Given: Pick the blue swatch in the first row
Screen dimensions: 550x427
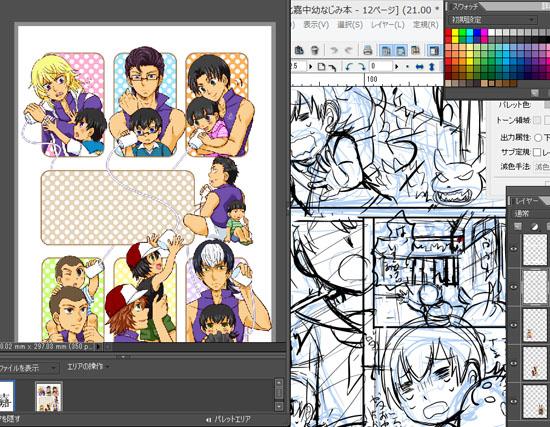Looking at the screenshot, I should pos(477,32).
